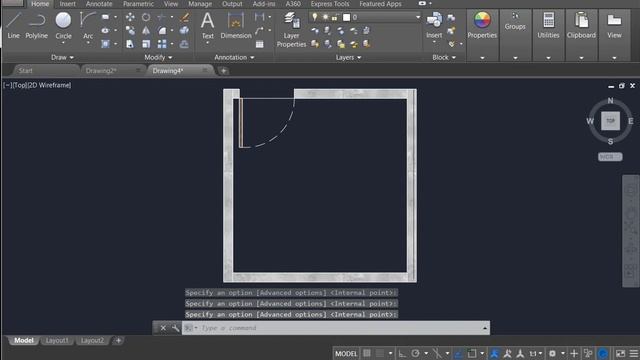Switch to the Manage ribbon tab
Screen dimensions: 640x360
point(200,4)
